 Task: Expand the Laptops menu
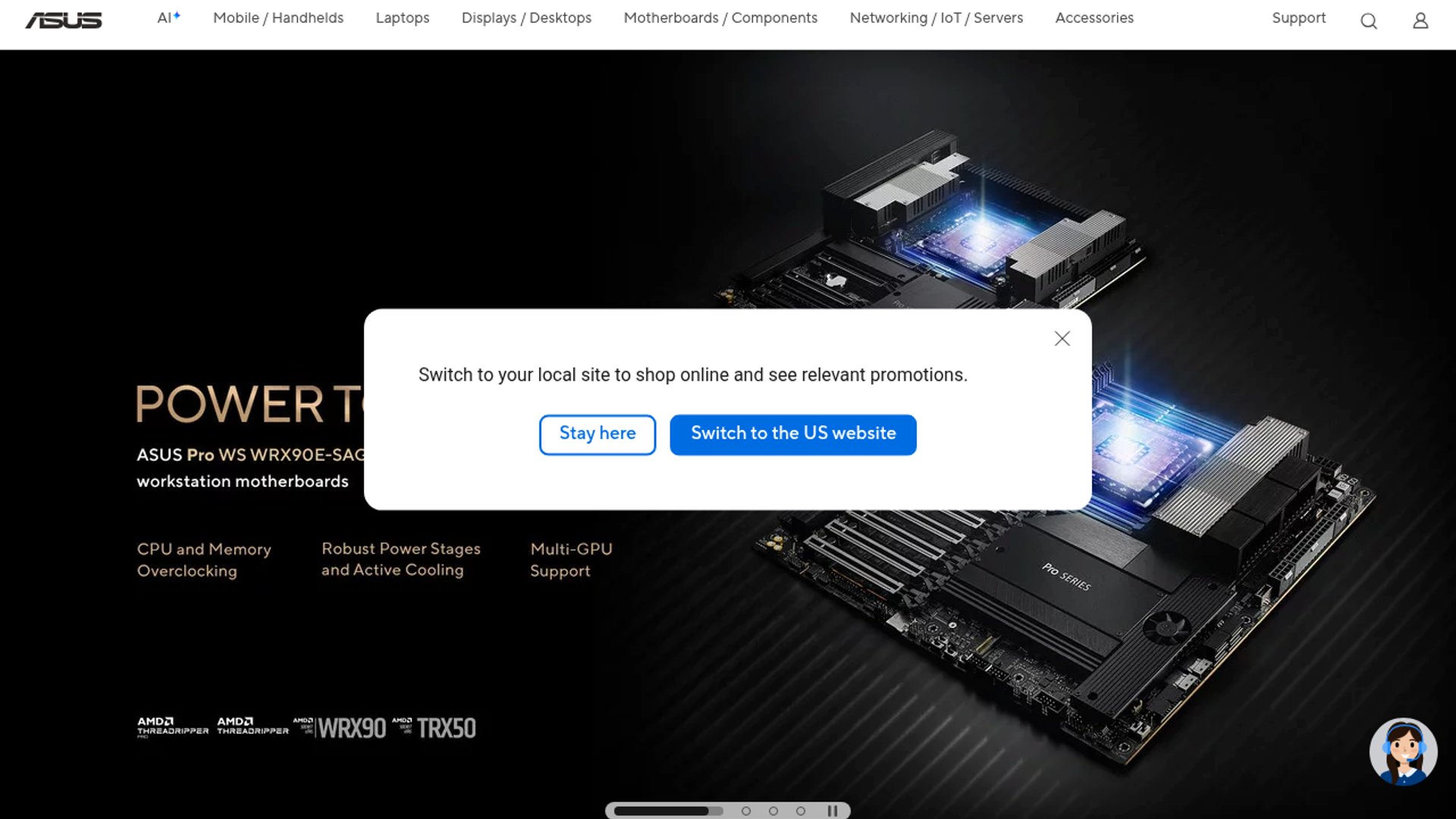(403, 17)
